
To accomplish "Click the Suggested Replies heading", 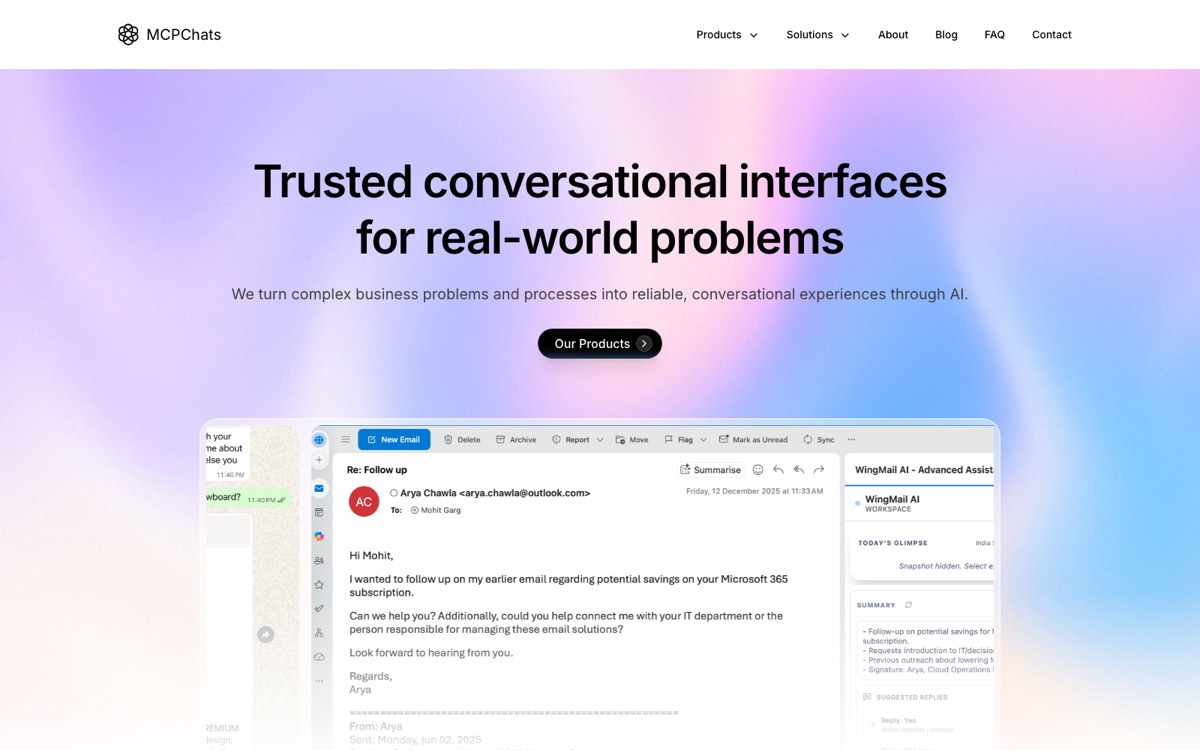I will click(912, 697).
